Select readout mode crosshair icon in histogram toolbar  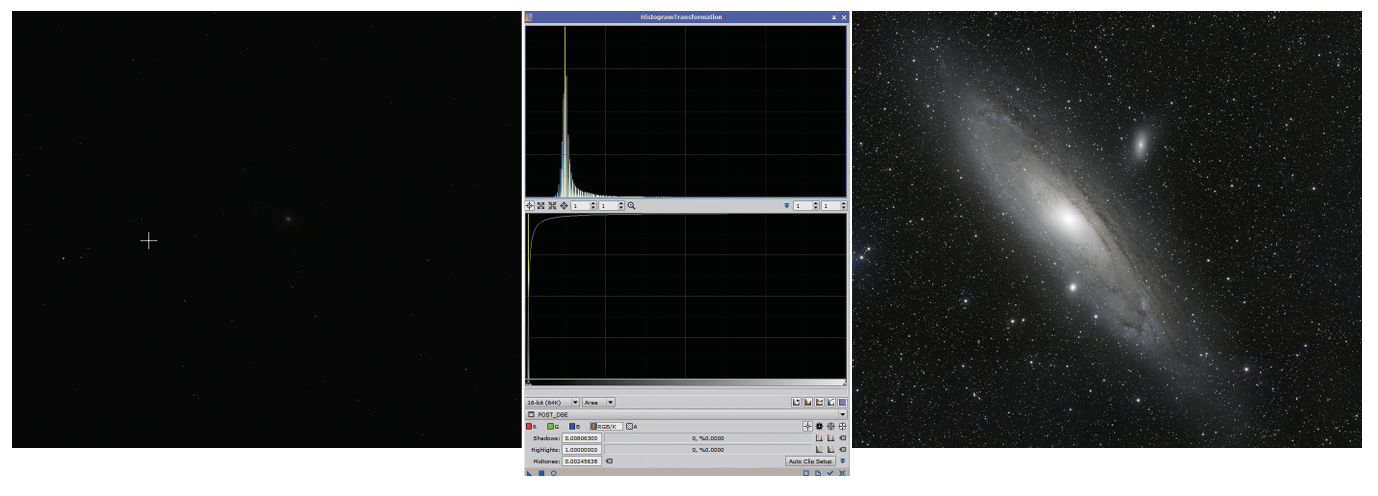coord(529,206)
